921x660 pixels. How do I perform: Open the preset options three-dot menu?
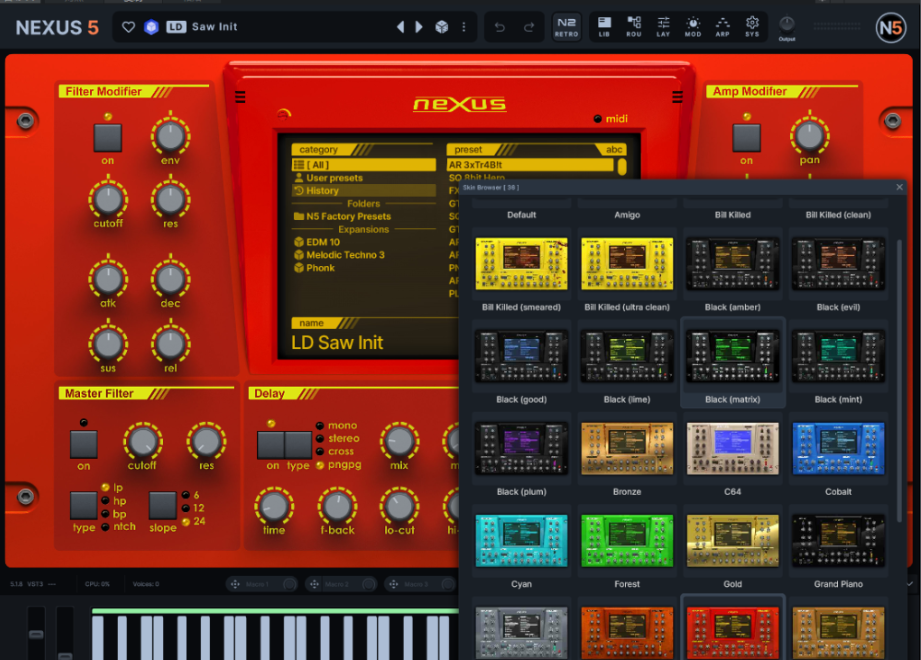click(x=463, y=27)
